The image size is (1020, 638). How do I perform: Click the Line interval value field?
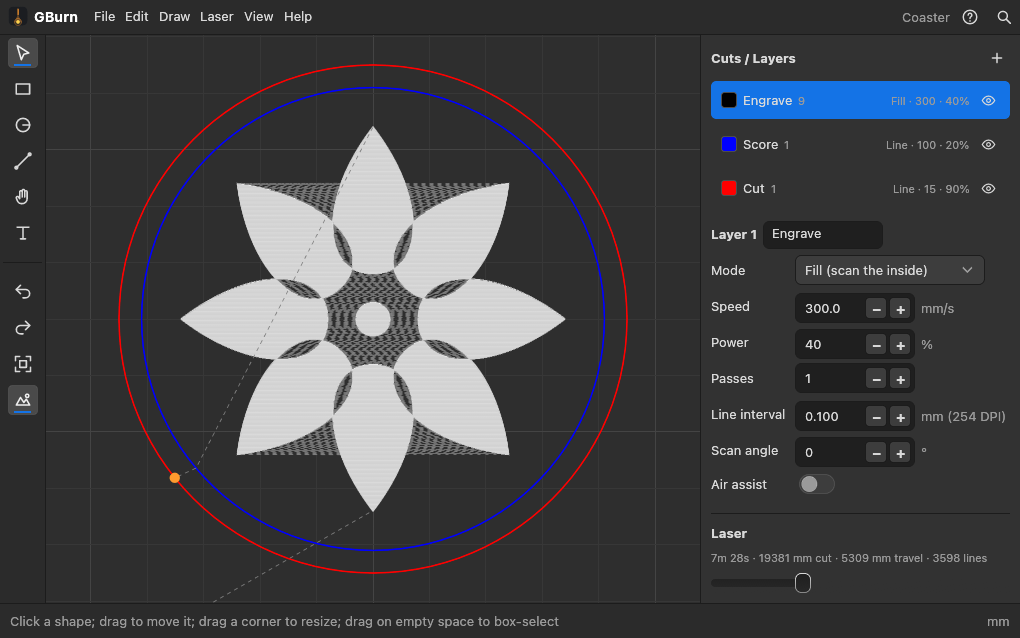click(831, 417)
